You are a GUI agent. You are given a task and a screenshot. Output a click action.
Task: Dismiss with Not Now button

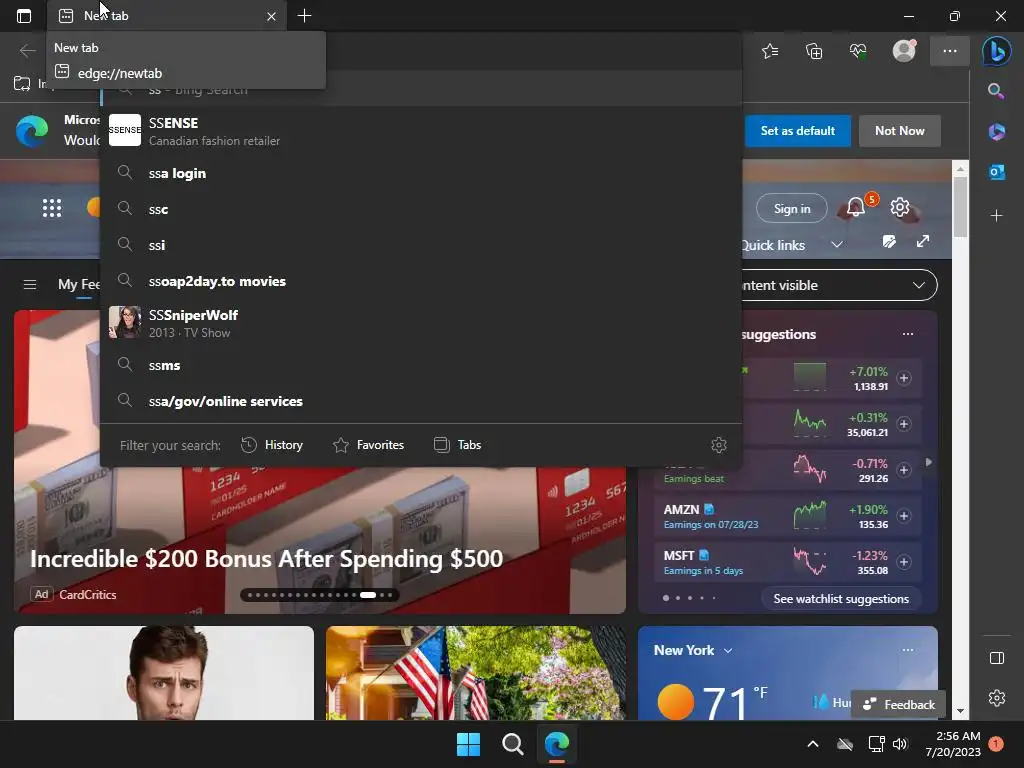point(899,131)
